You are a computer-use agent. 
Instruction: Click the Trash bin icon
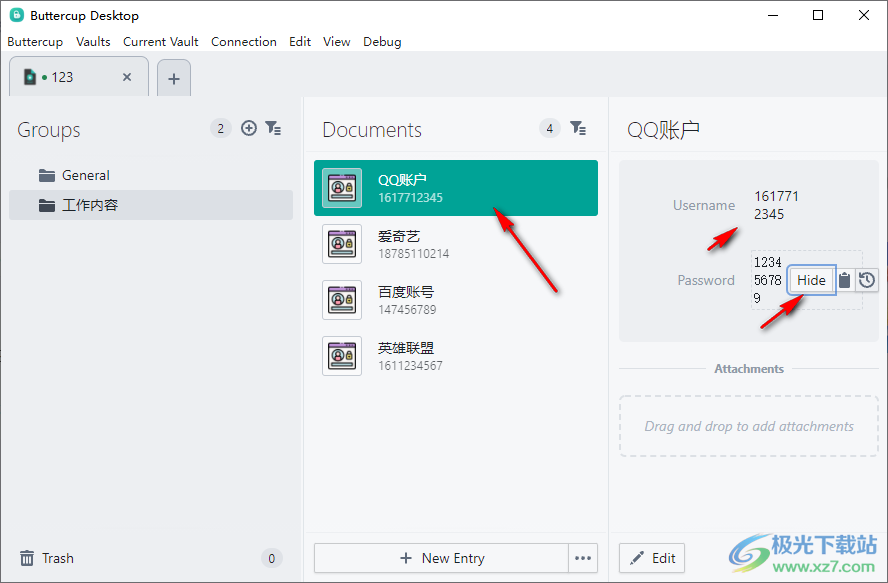[x=27, y=558]
